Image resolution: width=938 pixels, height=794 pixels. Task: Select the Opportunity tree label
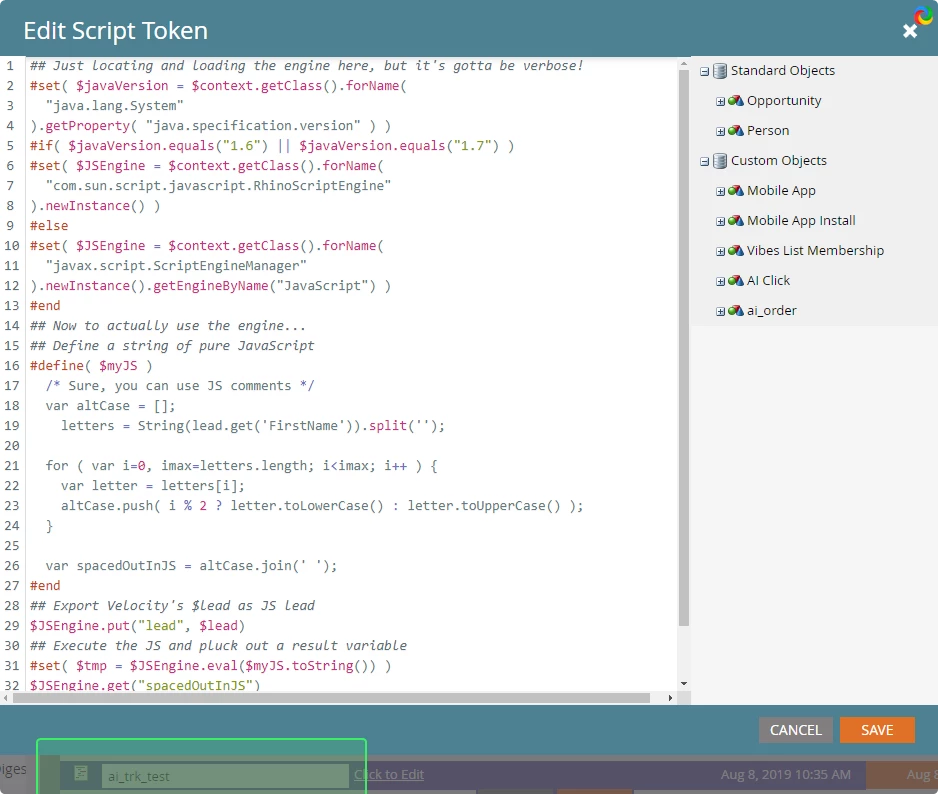[x=784, y=101]
